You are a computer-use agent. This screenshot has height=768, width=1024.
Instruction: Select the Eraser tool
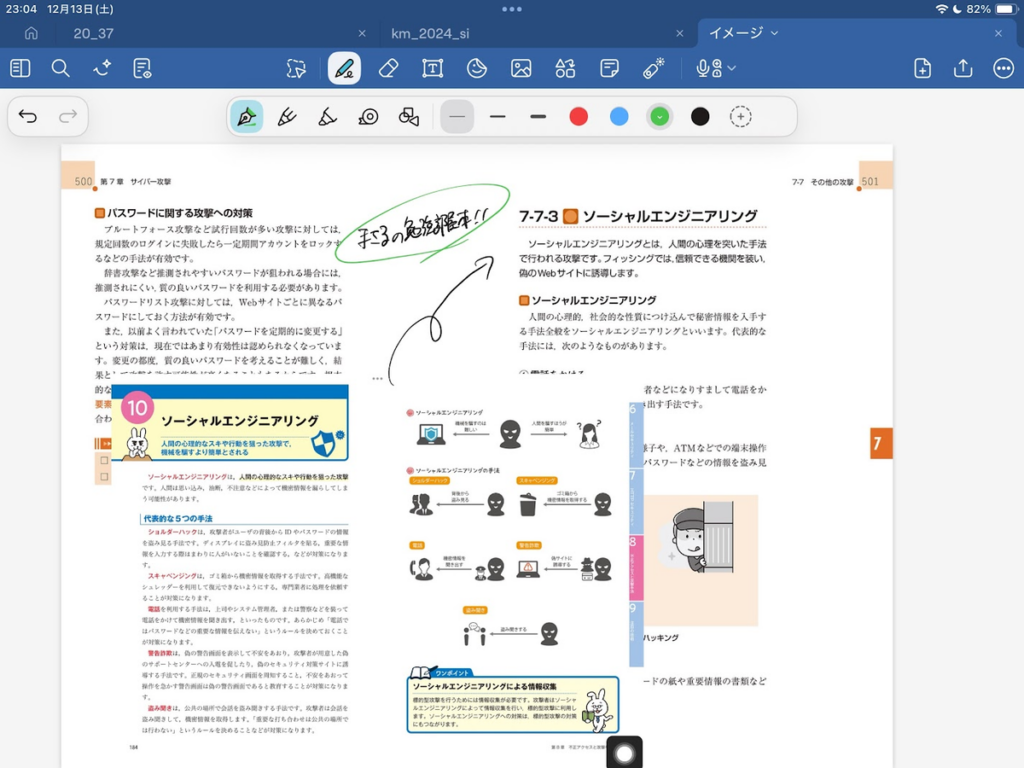pyautogui.click(x=389, y=68)
